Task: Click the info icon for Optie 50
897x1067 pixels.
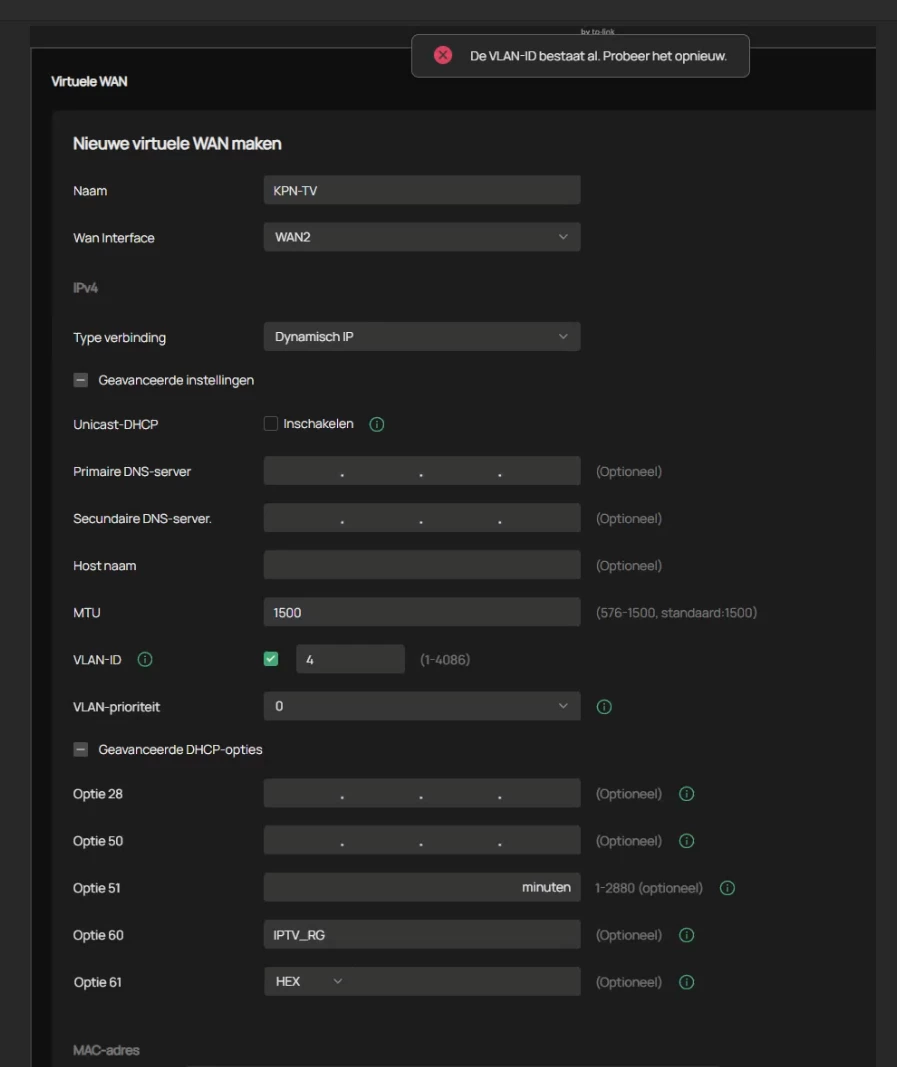Action: [x=686, y=841]
